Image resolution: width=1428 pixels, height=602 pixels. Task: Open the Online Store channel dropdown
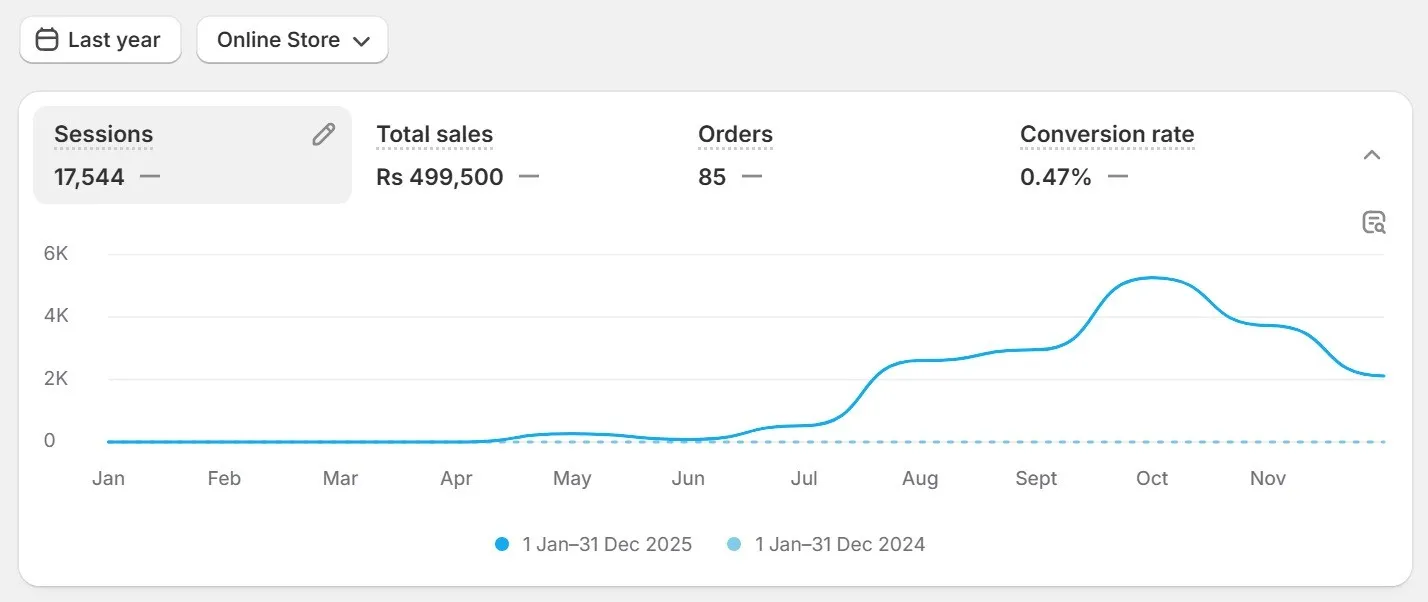292,40
